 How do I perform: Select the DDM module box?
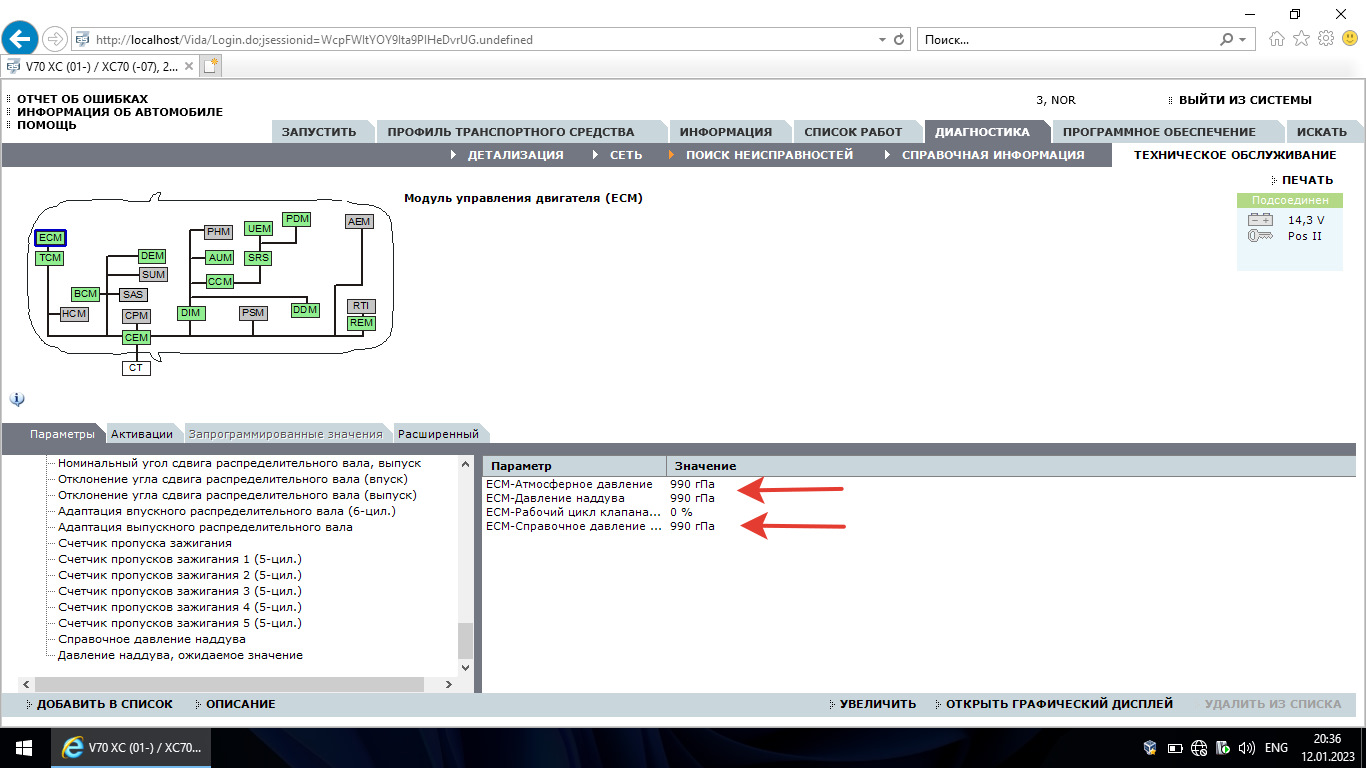tap(305, 310)
